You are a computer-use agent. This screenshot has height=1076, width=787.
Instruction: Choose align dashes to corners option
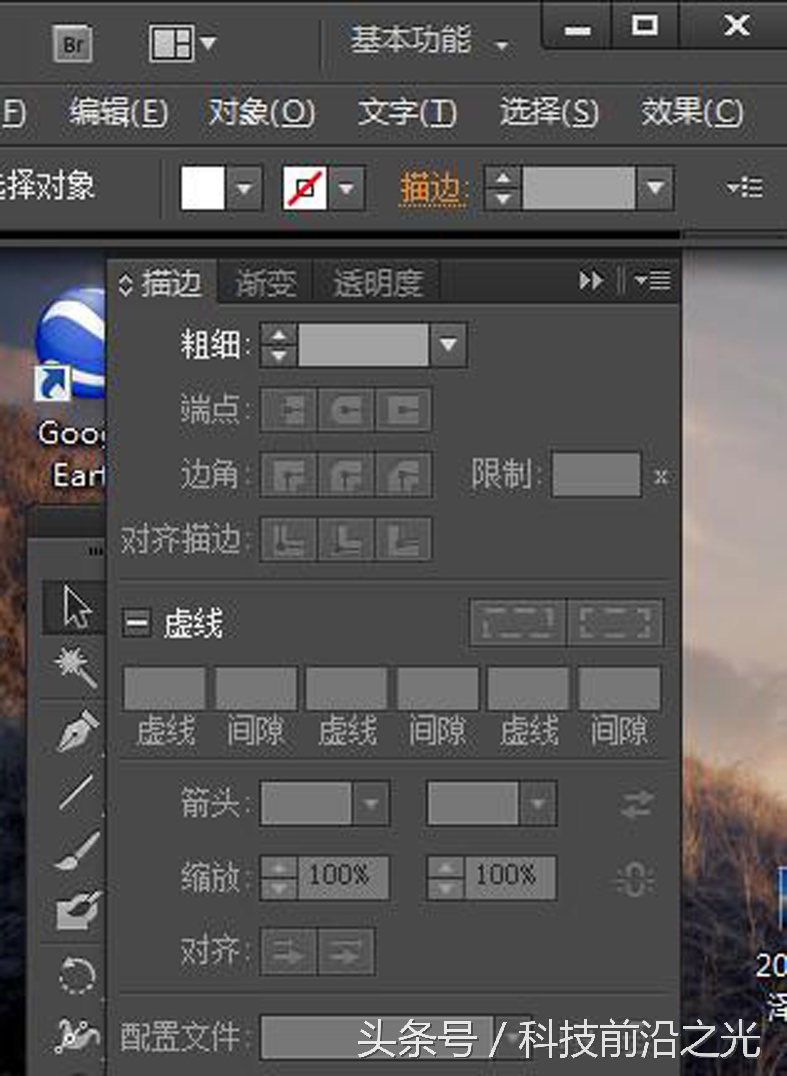click(x=615, y=622)
